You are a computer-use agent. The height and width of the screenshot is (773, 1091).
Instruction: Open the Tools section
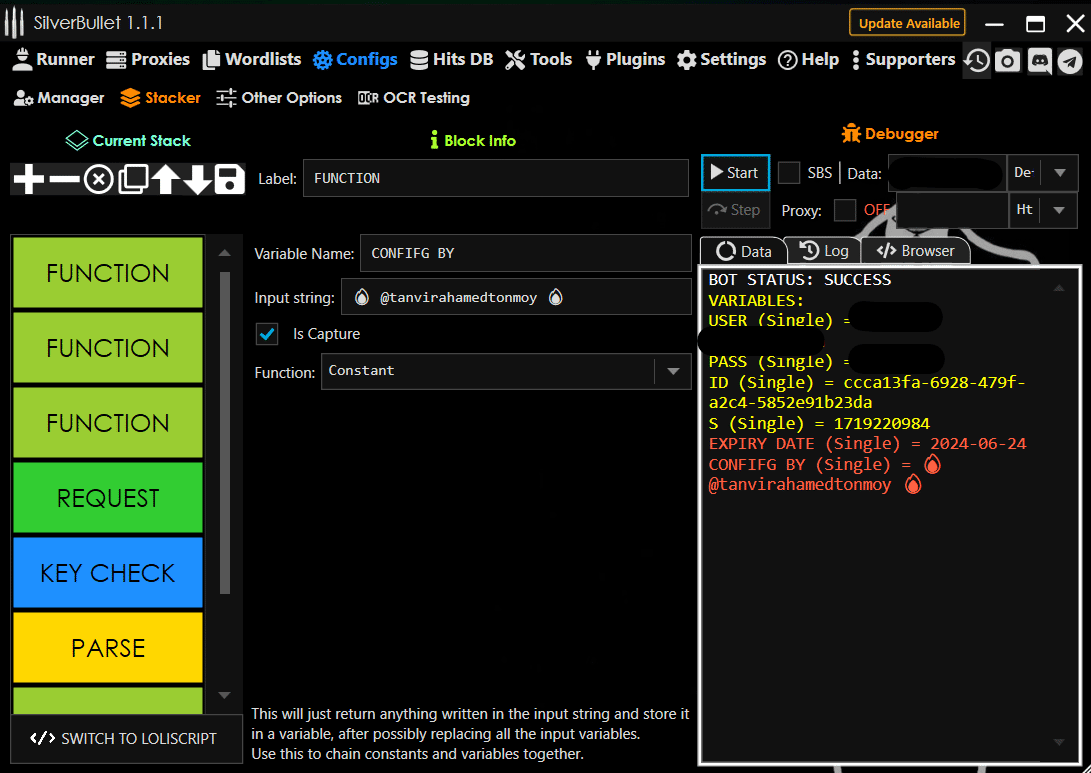click(x=539, y=60)
